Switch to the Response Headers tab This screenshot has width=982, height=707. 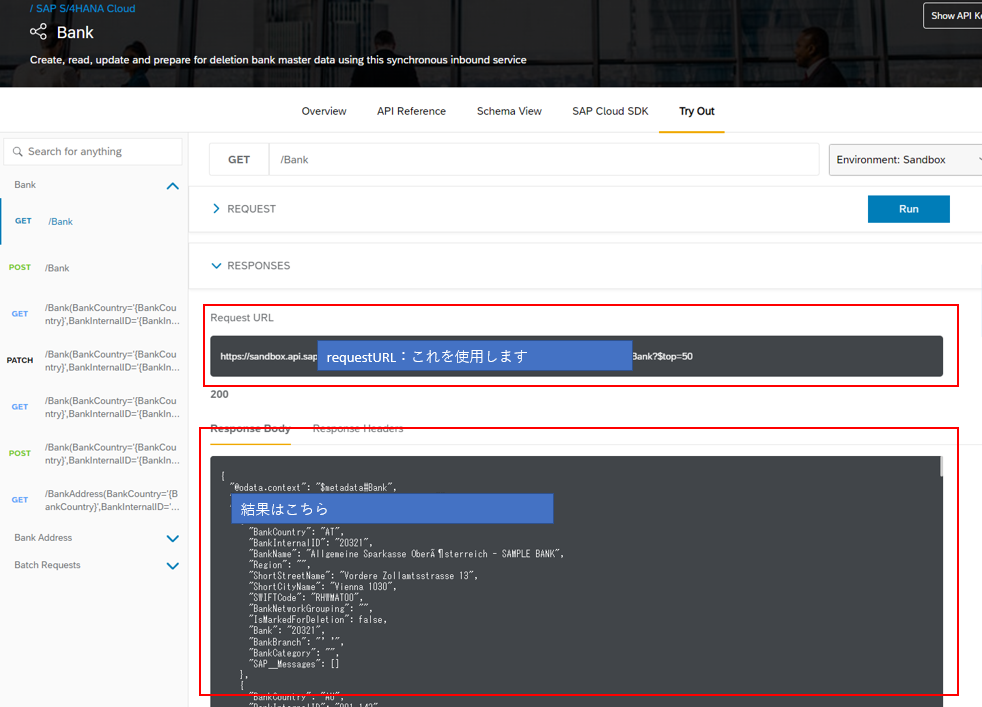(358, 428)
